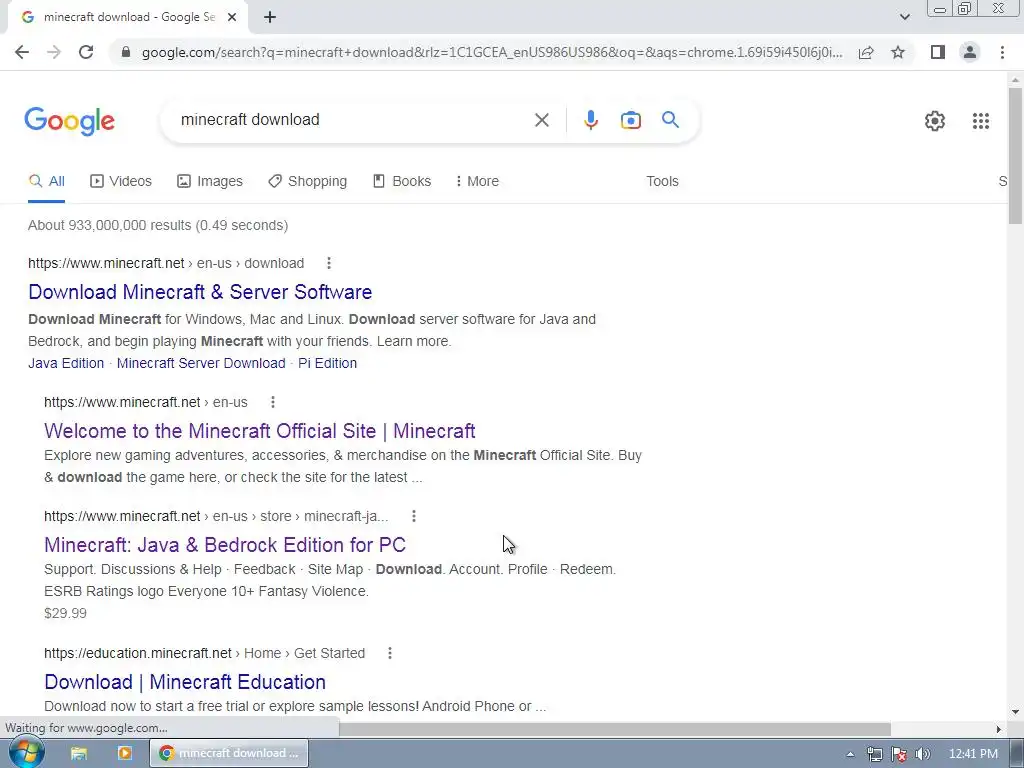Image resolution: width=1024 pixels, height=768 pixels.
Task: Open the Java Edition sitelink
Action: (x=66, y=363)
